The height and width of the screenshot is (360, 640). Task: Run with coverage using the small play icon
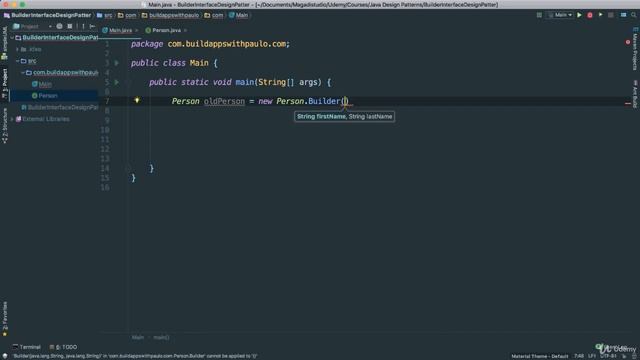(600, 15)
